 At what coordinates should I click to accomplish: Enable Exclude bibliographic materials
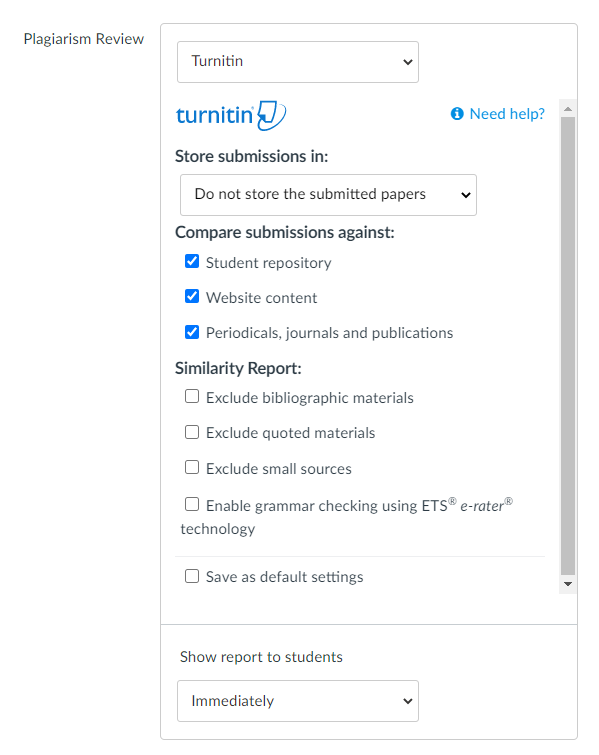click(192, 397)
